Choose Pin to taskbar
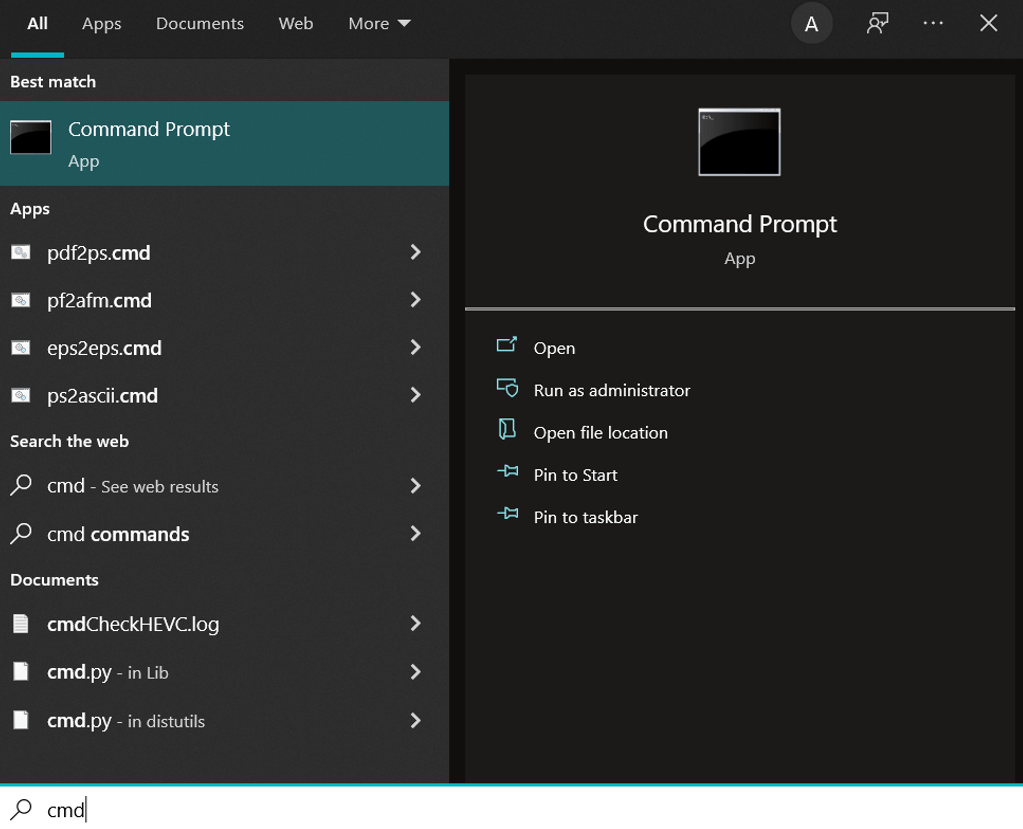The image size is (1023, 829). [585, 517]
